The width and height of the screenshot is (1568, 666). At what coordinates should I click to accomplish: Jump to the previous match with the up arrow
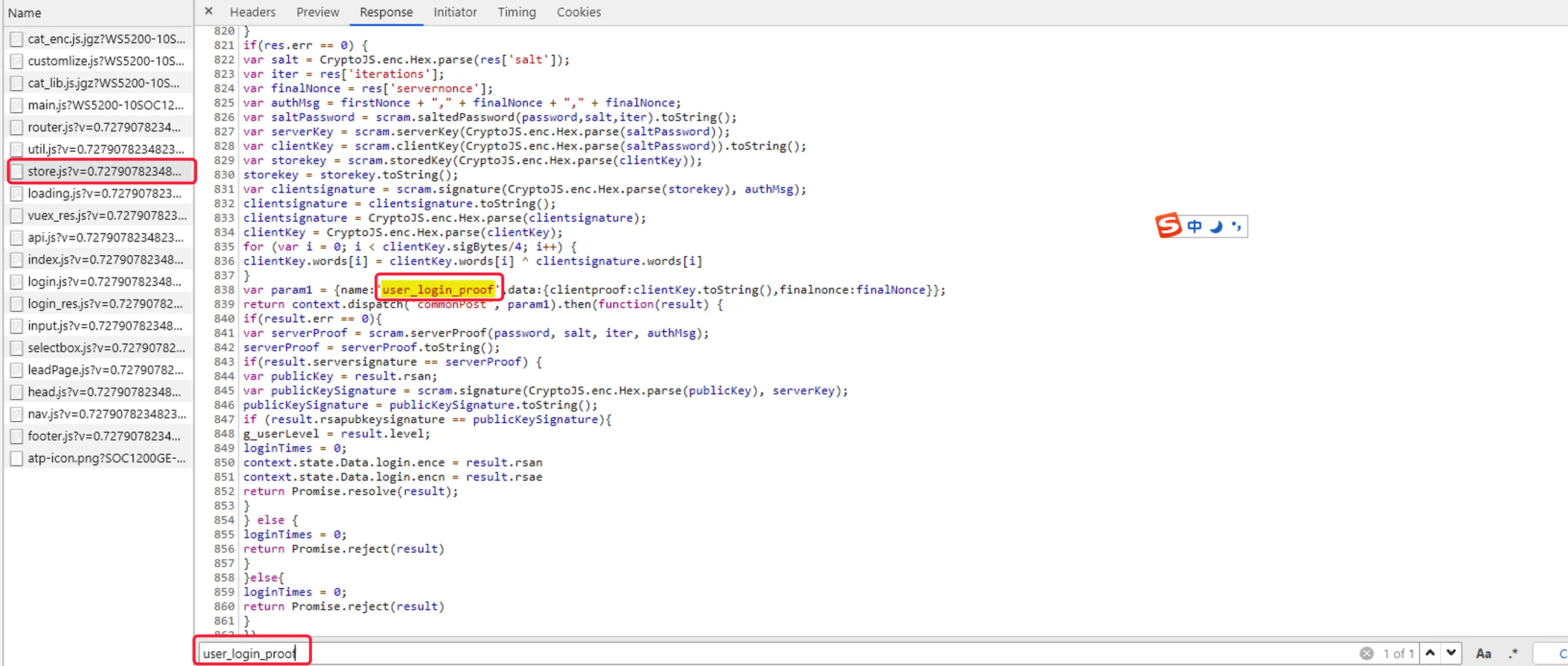(x=1430, y=653)
